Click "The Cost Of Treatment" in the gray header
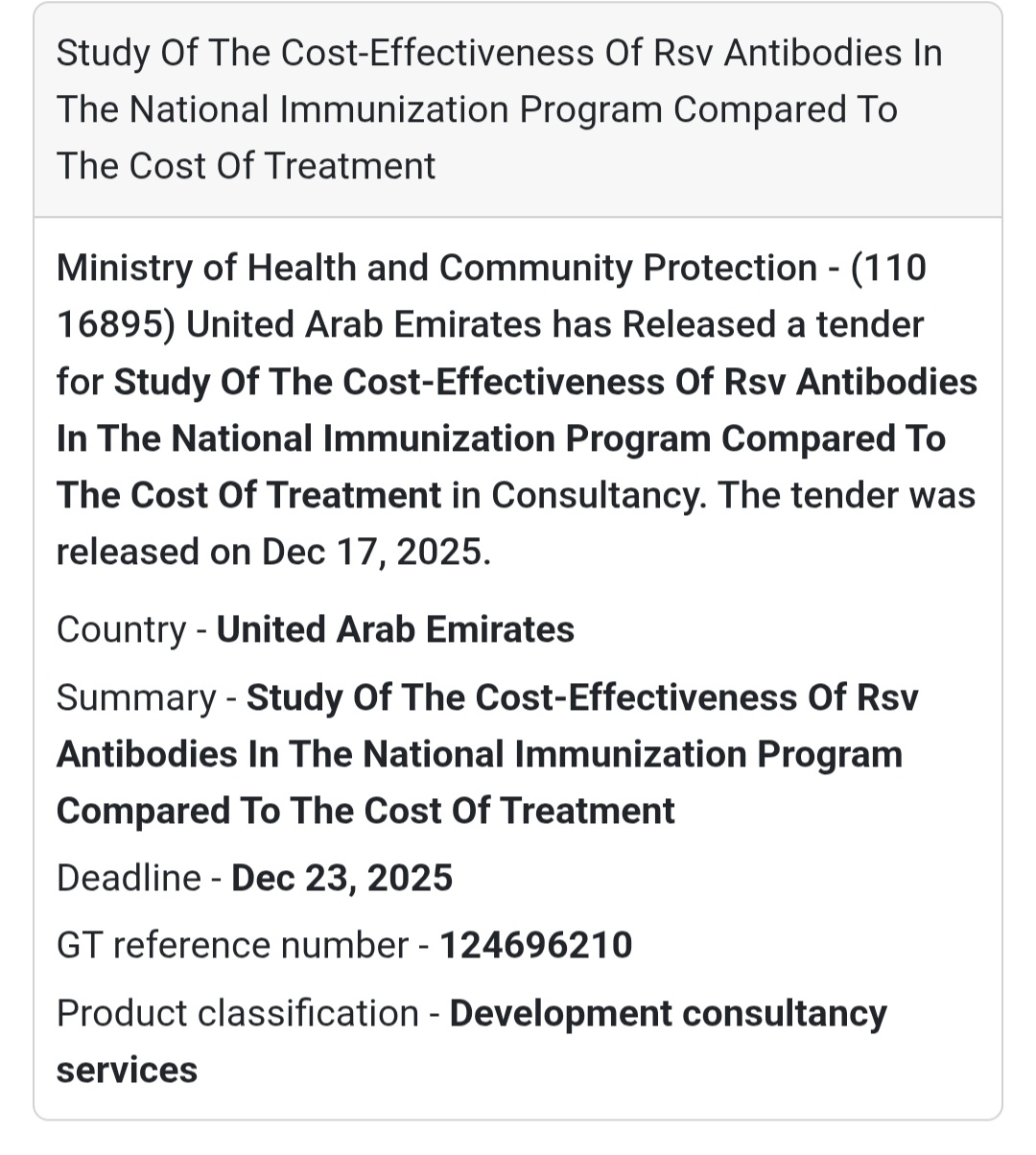The width and height of the screenshot is (1036, 1155). 246,167
